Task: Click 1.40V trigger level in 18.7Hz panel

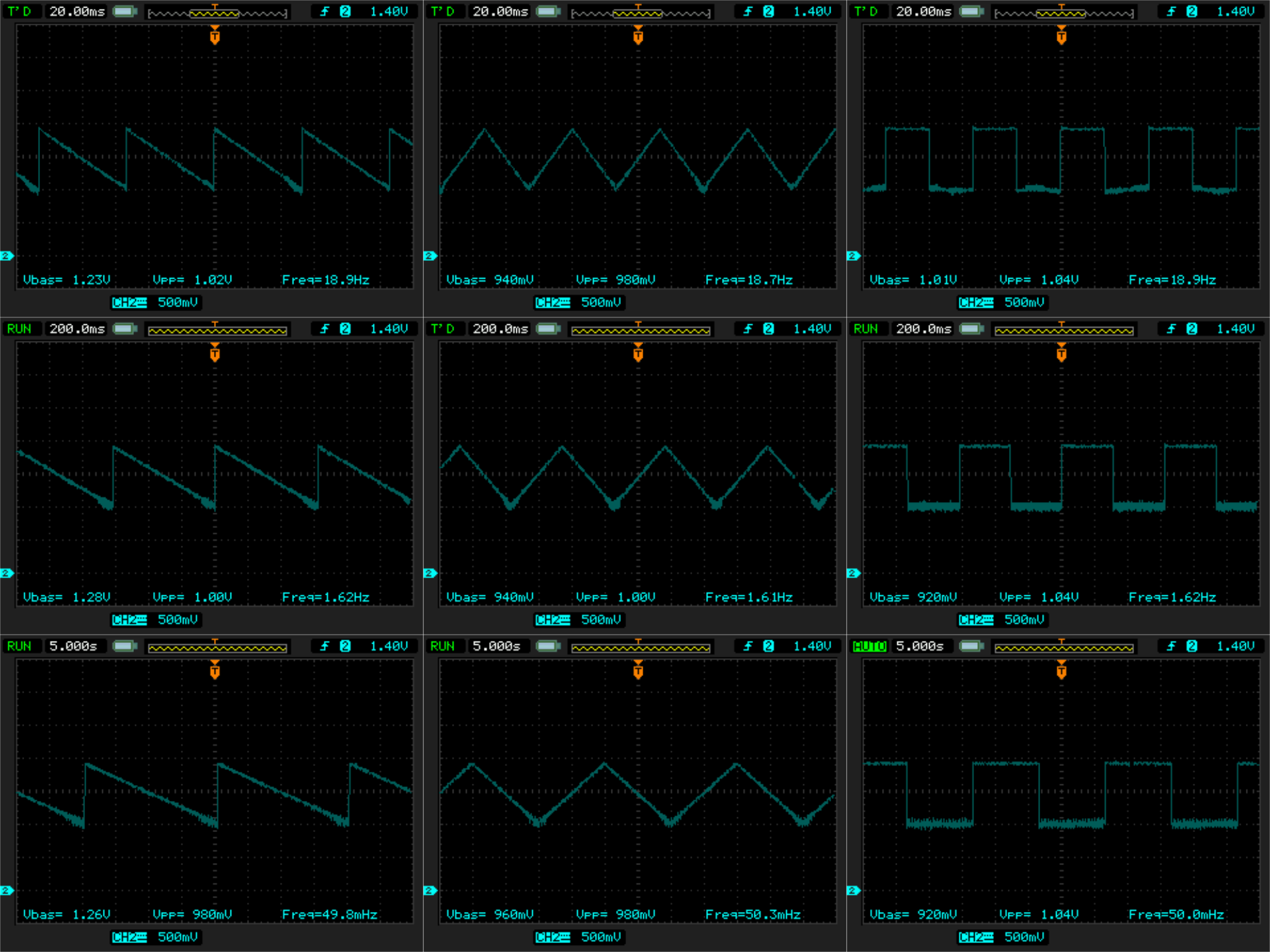Action: point(813,11)
